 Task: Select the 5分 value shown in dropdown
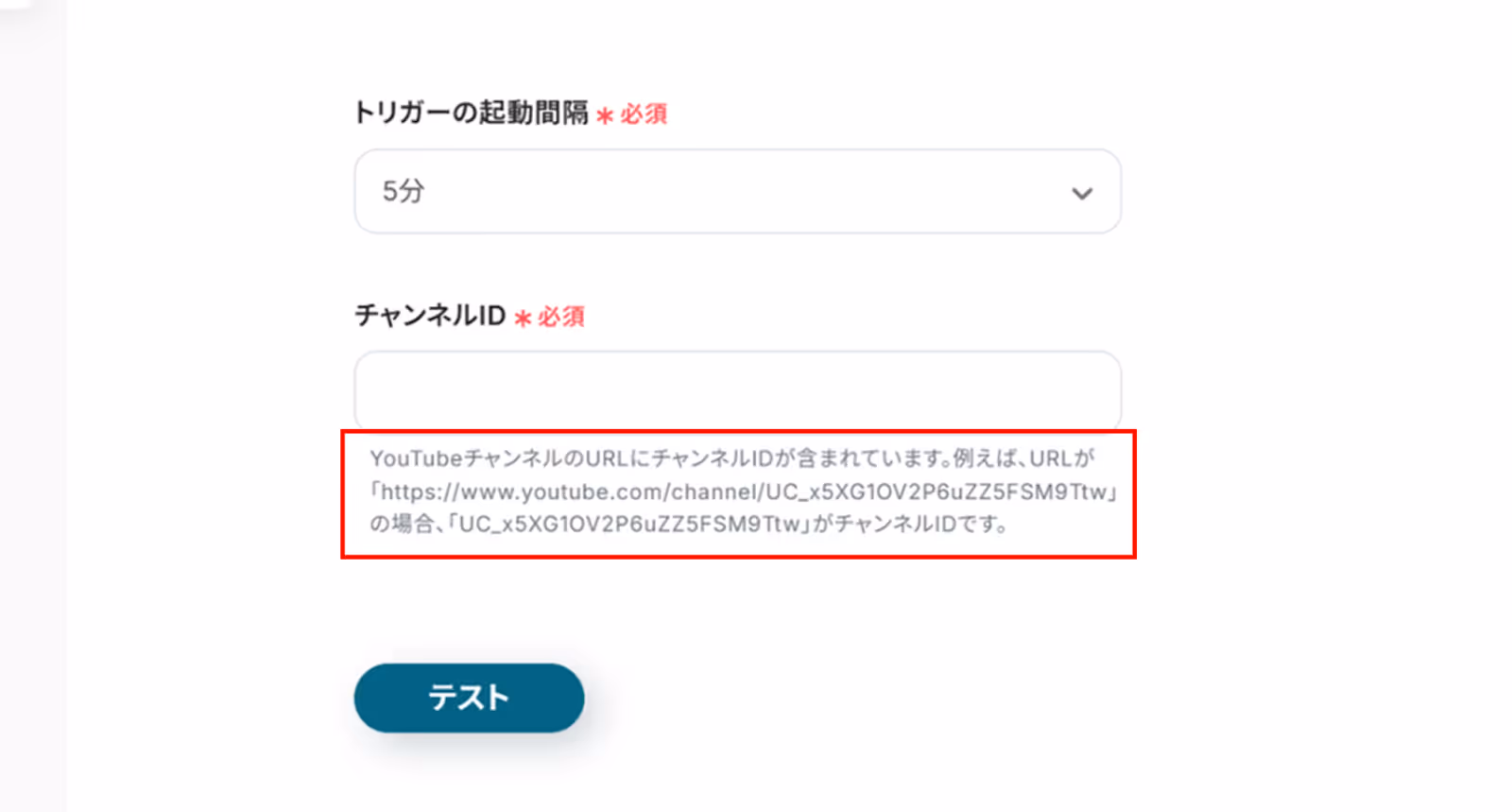click(404, 191)
